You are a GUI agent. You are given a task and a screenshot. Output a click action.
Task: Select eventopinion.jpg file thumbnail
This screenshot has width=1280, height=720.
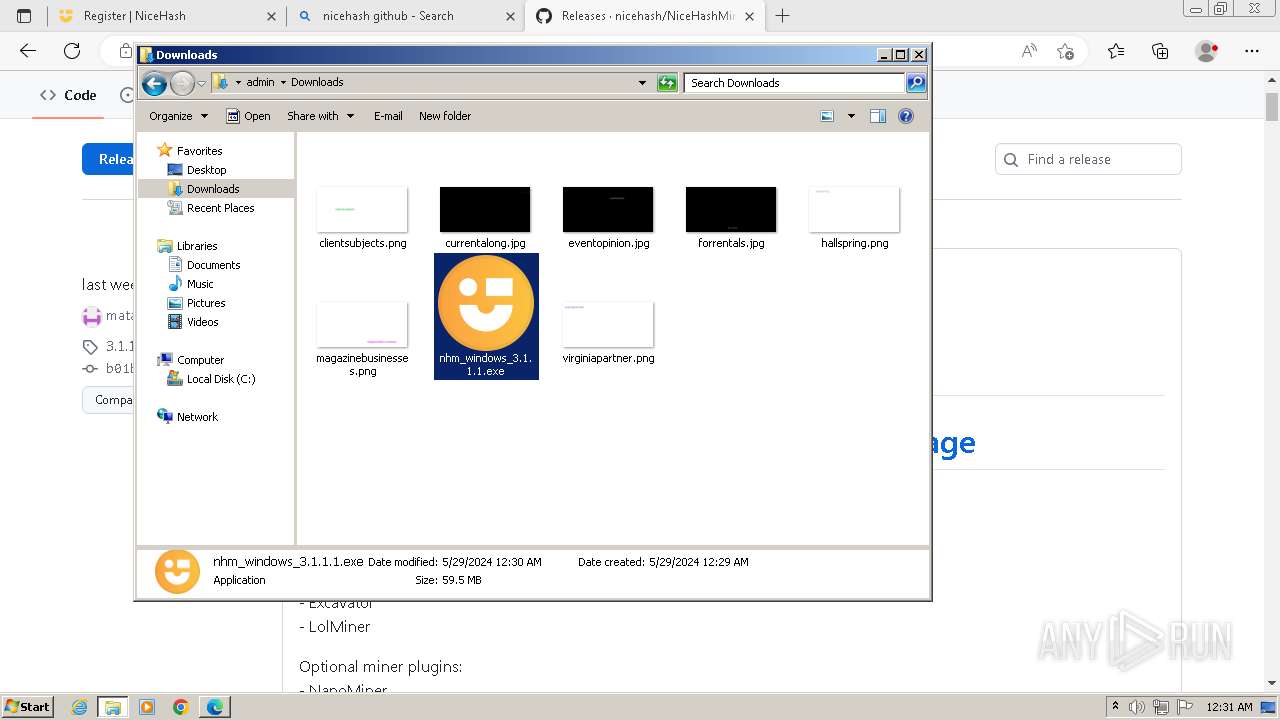[x=608, y=210]
